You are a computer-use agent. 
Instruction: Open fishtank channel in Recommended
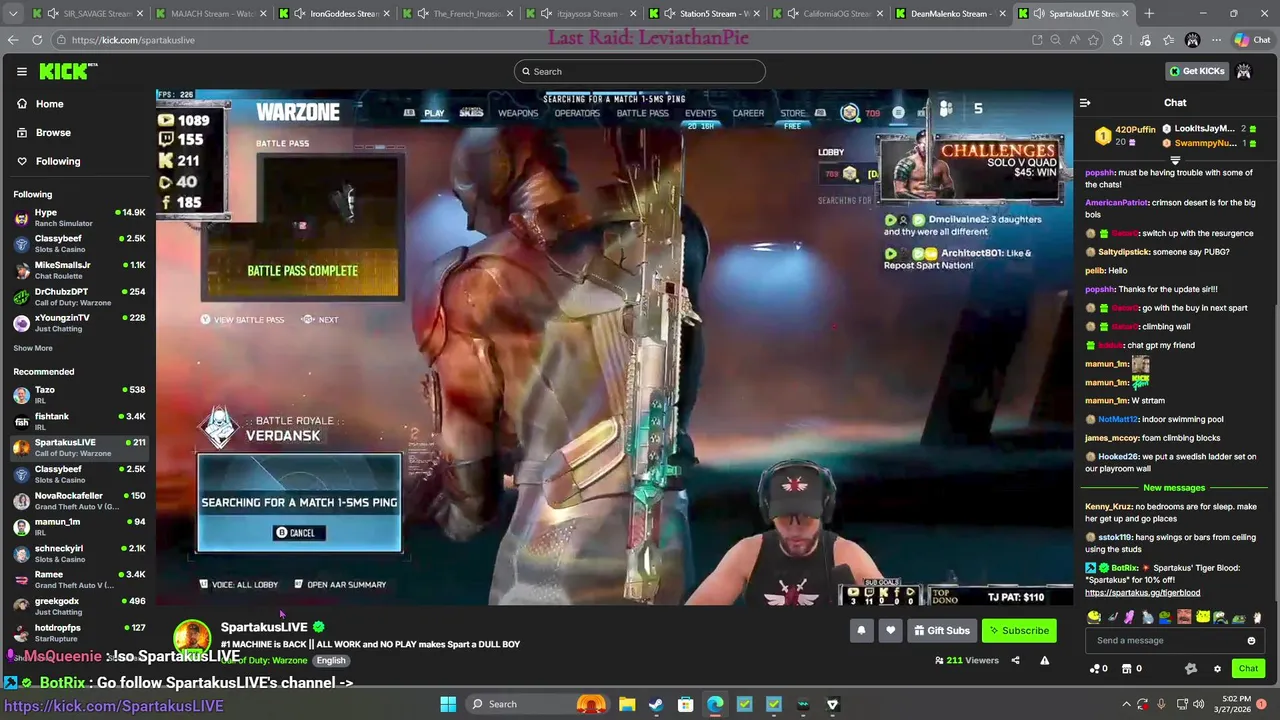click(x=78, y=421)
